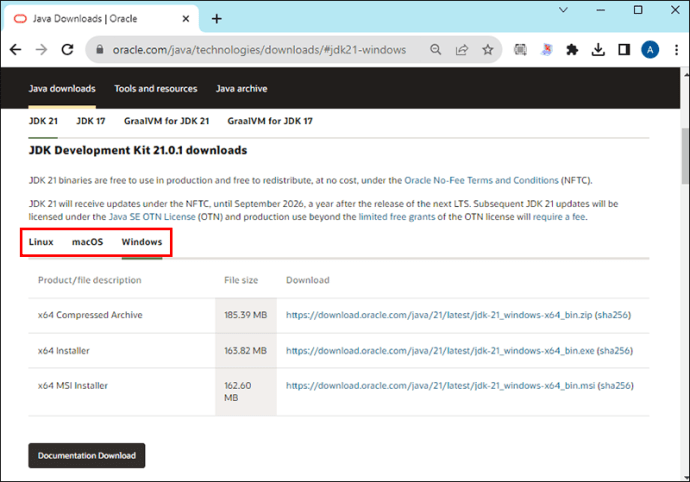Download the windows-x64_bin.exe installer link

[440, 351]
